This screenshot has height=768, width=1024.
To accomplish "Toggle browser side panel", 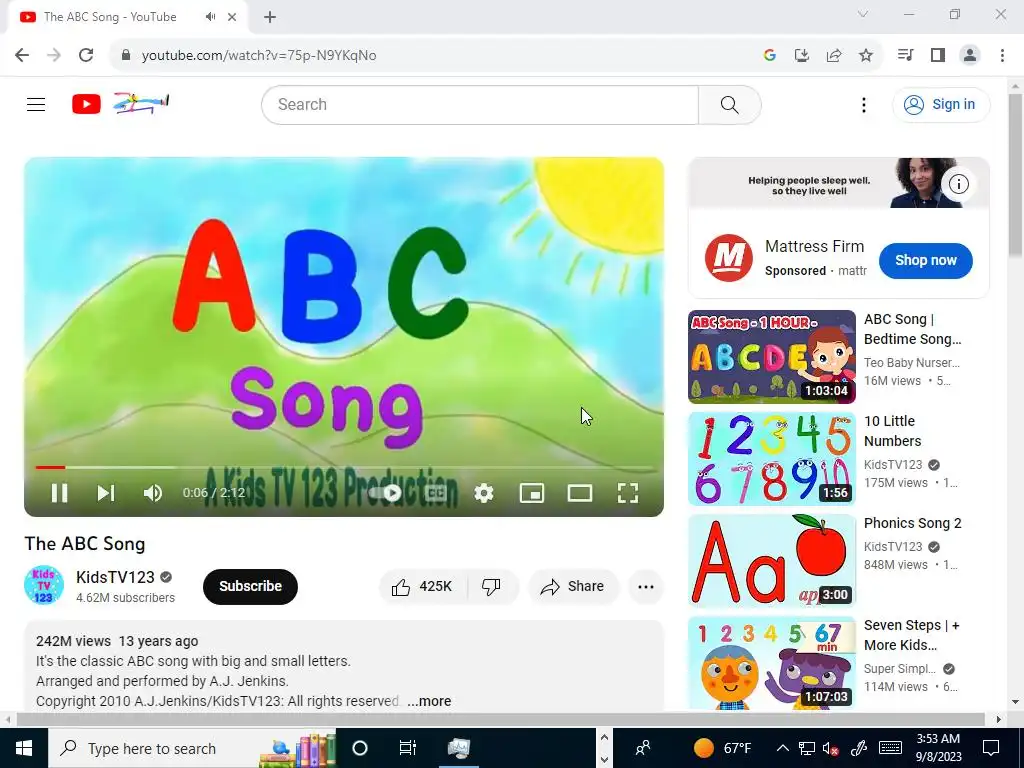I will [x=938, y=56].
